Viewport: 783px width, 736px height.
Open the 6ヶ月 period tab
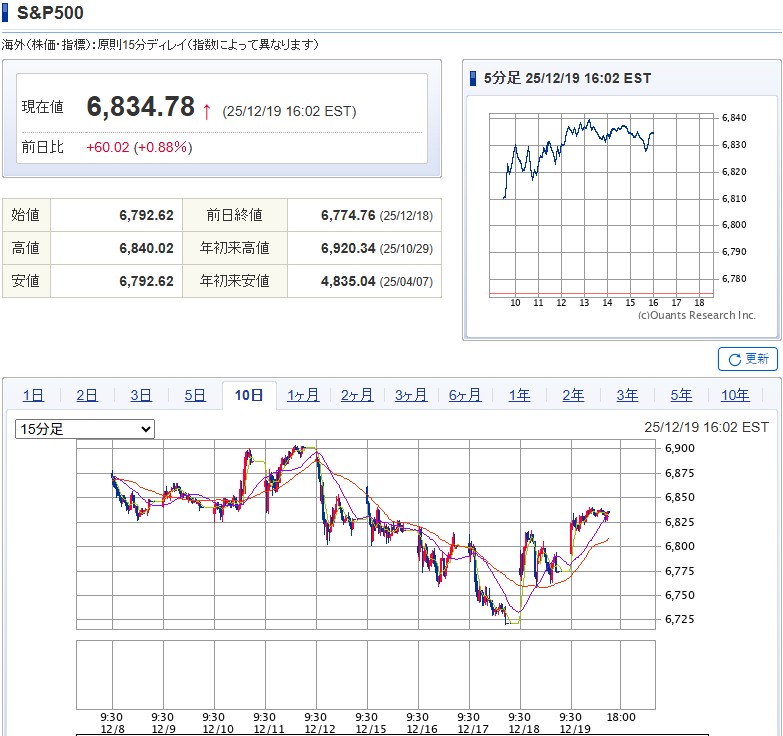click(465, 395)
